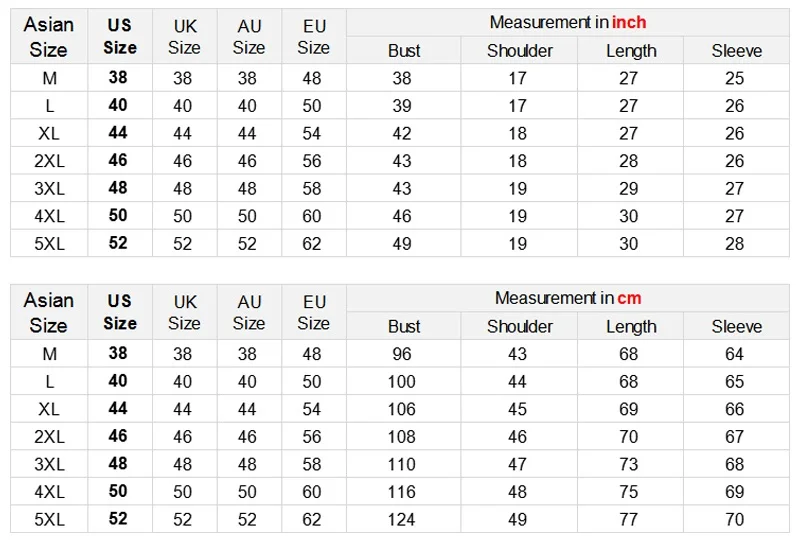Click the Sleeve value 70 in cm table
This screenshot has width=800, height=545.
tap(735, 519)
